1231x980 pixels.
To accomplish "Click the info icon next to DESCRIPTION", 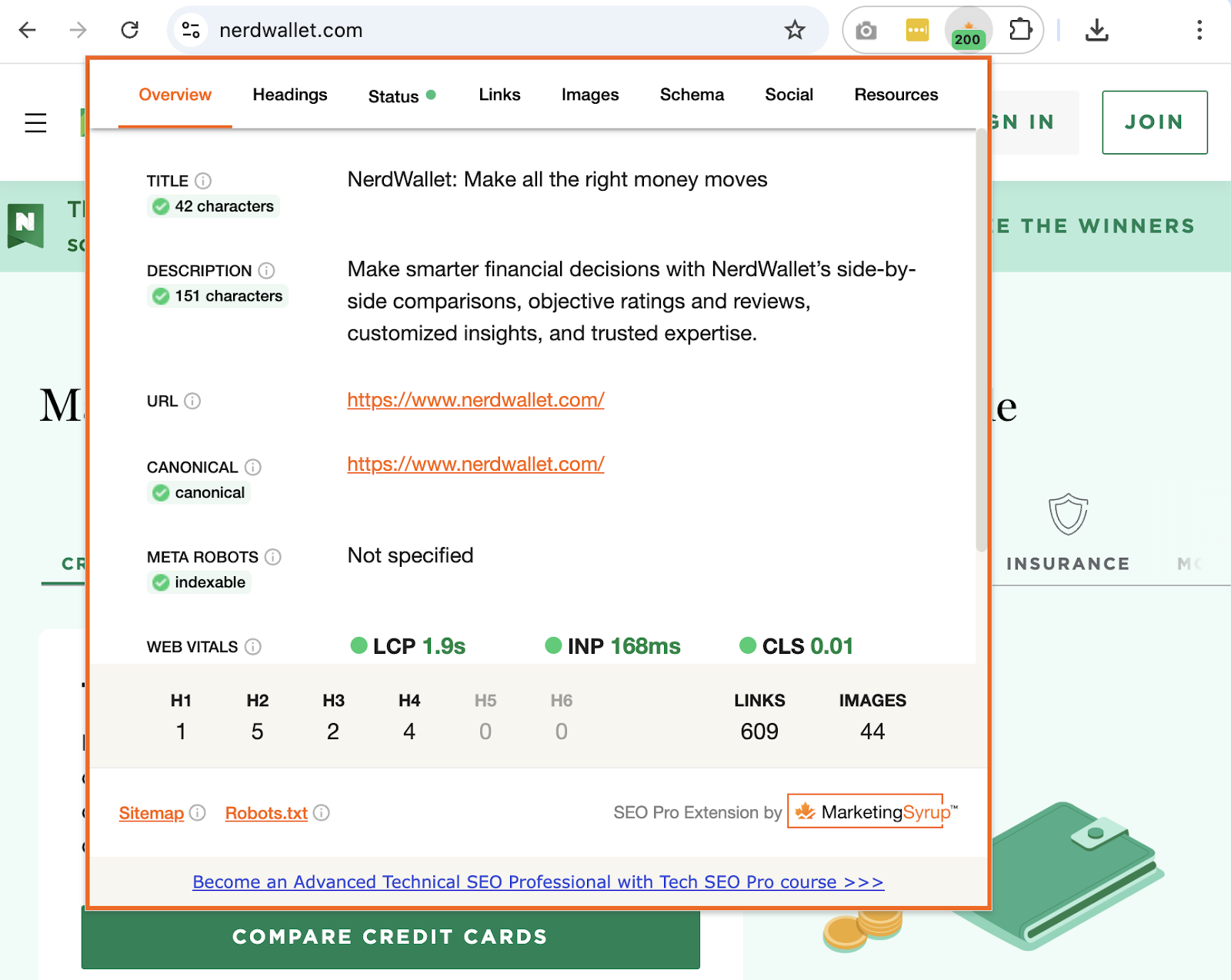I will tap(266, 271).
